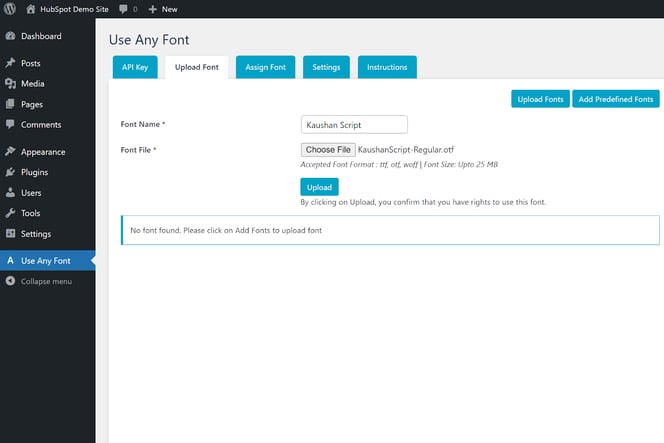Open Settings in the sidebar menu
The width and height of the screenshot is (664, 443).
tap(36, 234)
